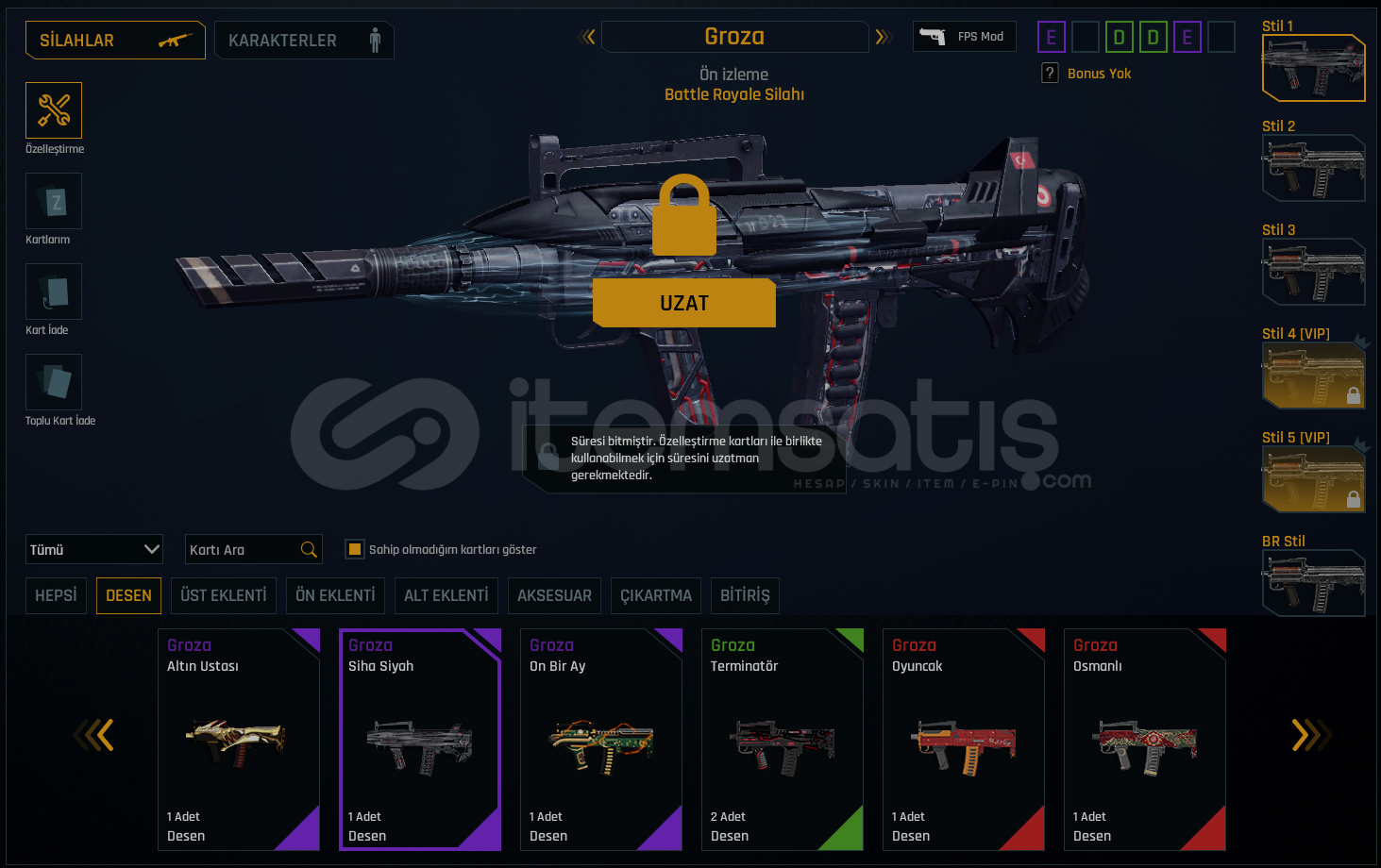This screenshot has width=1381, height=868.
Task: Show previous cards with left arrows
Action: pos(93,735)
